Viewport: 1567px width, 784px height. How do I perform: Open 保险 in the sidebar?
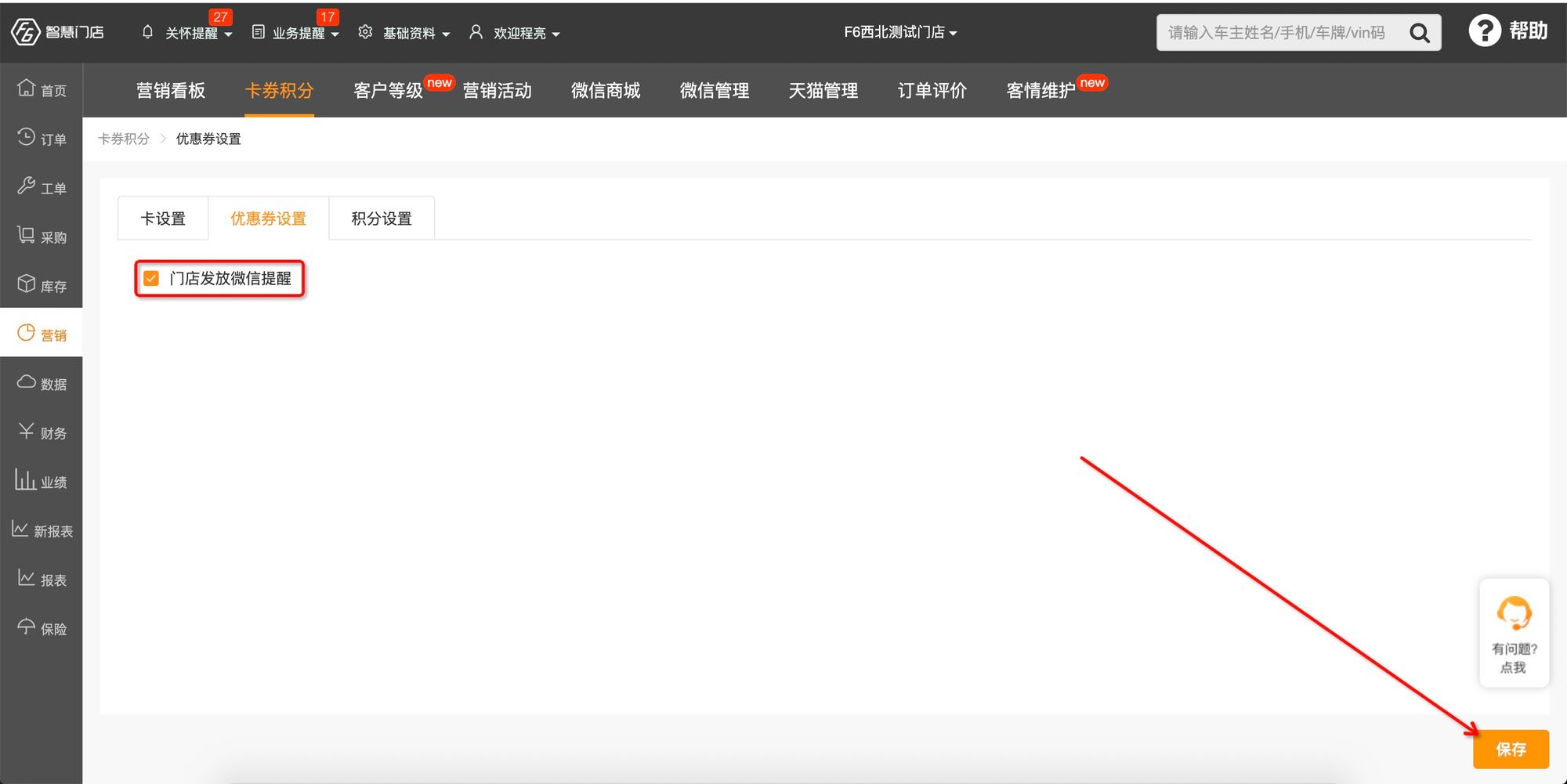[42, 628]
